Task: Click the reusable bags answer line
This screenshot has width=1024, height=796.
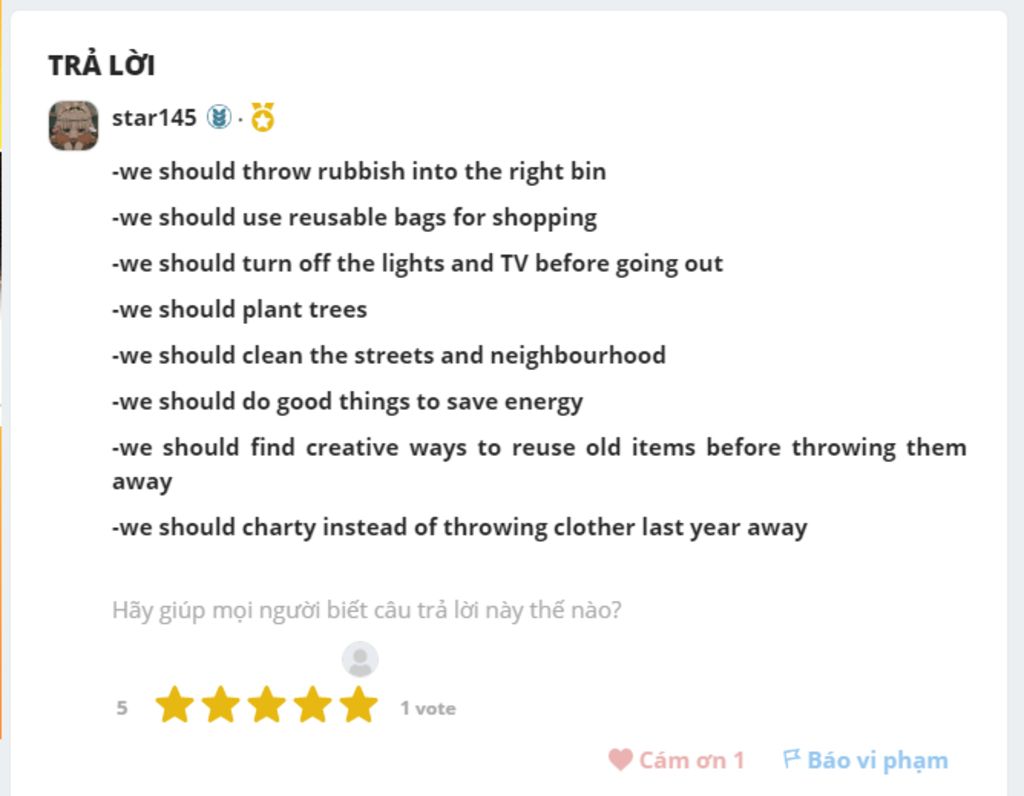Action: point(355,217)
